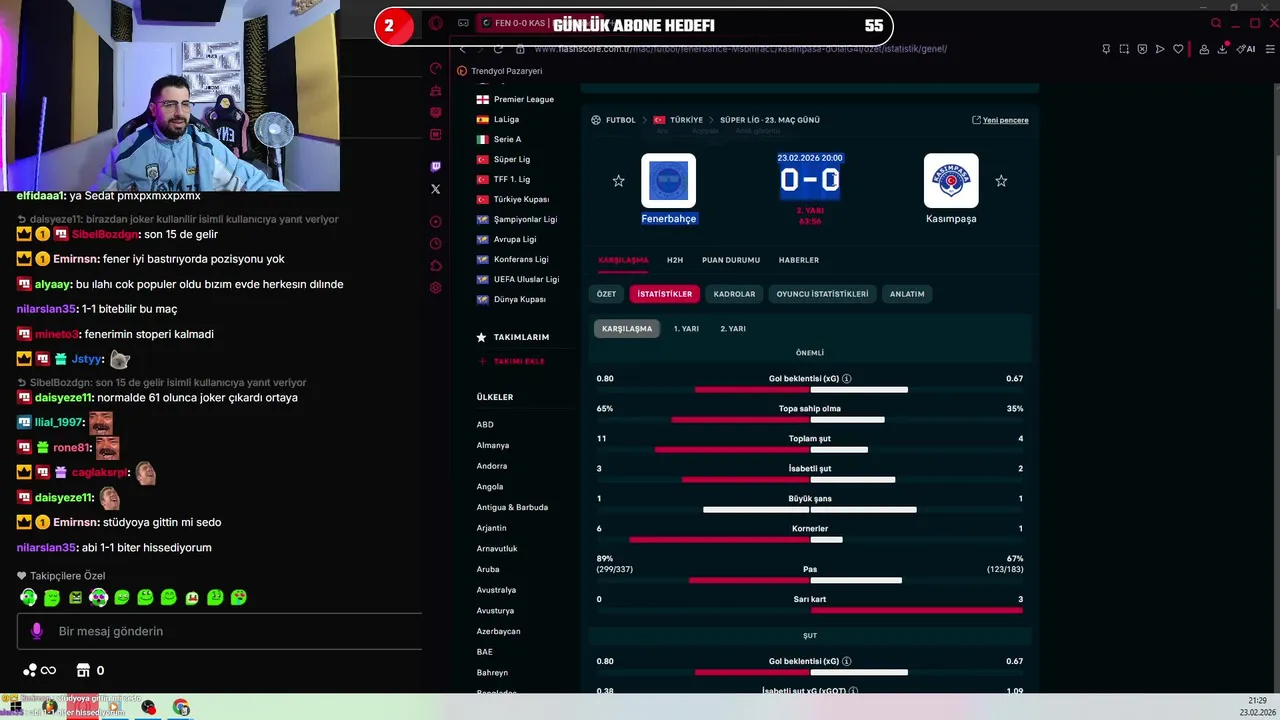Select the 2. YARI filter
1280x720 pixels.
pyautogui.click(x=733, y=329)
